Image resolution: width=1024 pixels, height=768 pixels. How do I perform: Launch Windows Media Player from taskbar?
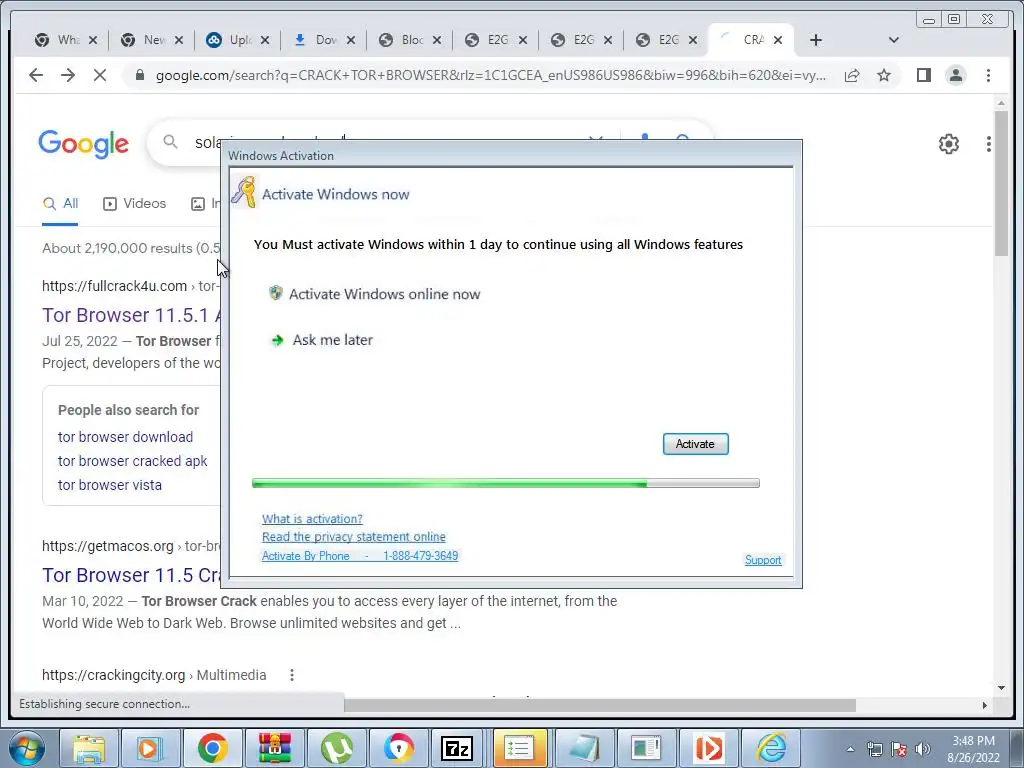[150, 748]
